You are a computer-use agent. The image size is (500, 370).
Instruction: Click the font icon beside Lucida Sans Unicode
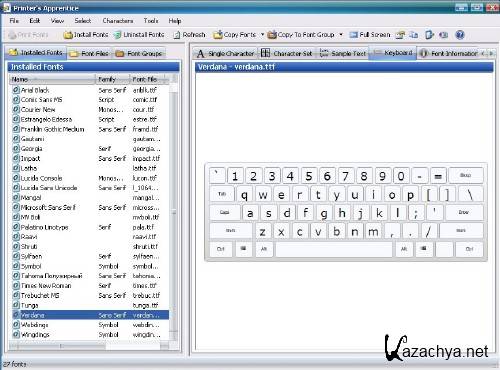(16, 188)
